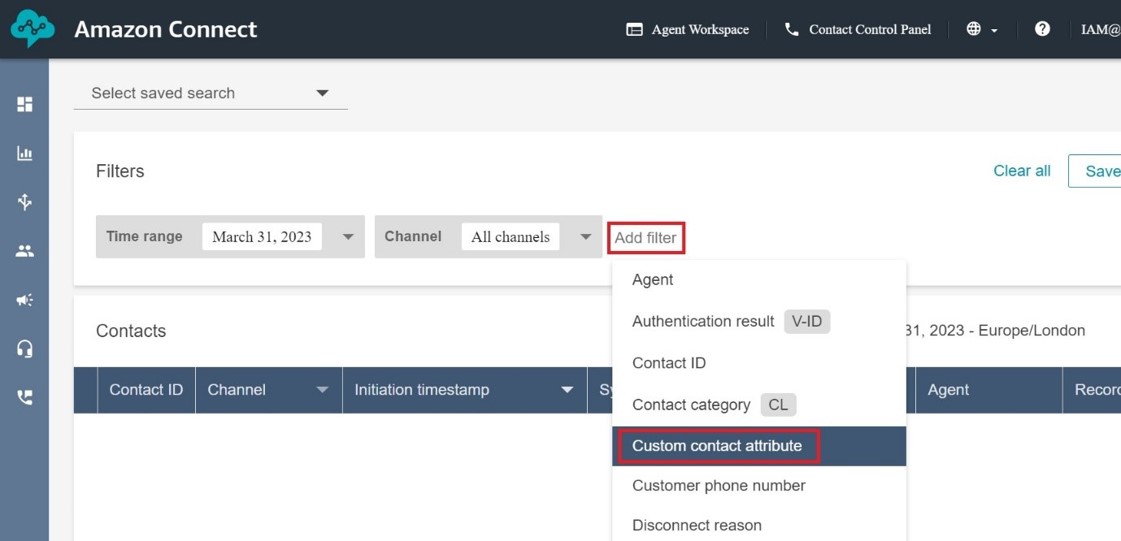Open the campaigns megaphone sidebar icon

tap(25, 300)
